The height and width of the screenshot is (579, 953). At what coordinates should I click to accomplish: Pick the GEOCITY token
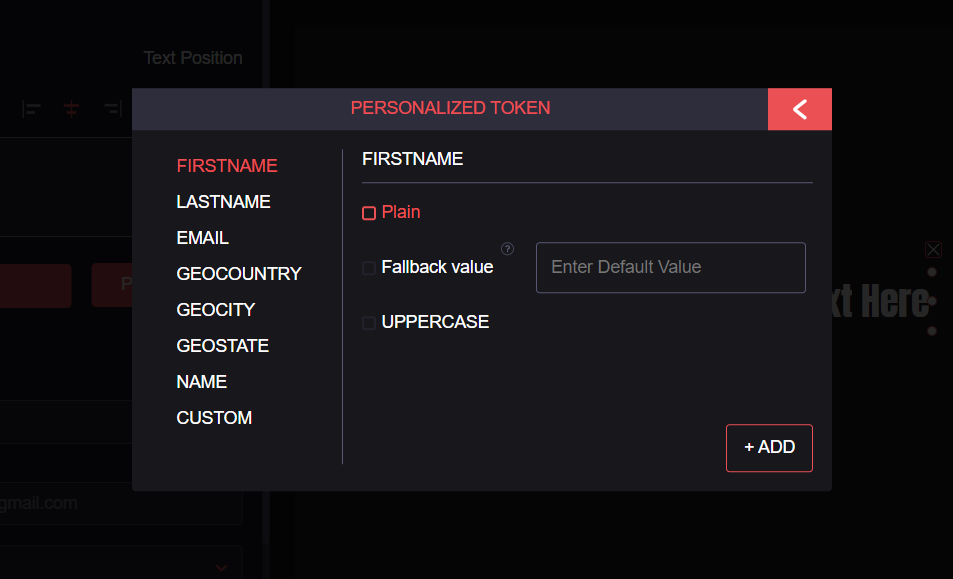click(x=216, y=310)
